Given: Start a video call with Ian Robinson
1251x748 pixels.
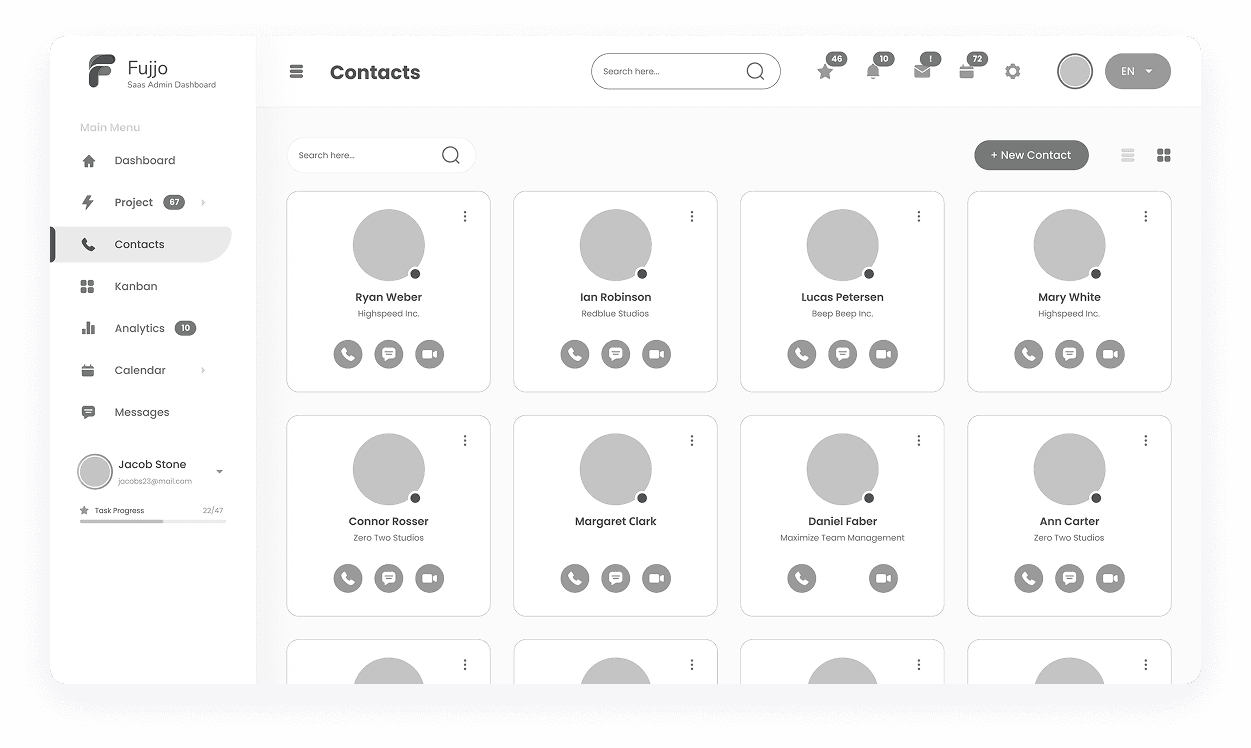Looking at the screenshot, I should point(656,353).
